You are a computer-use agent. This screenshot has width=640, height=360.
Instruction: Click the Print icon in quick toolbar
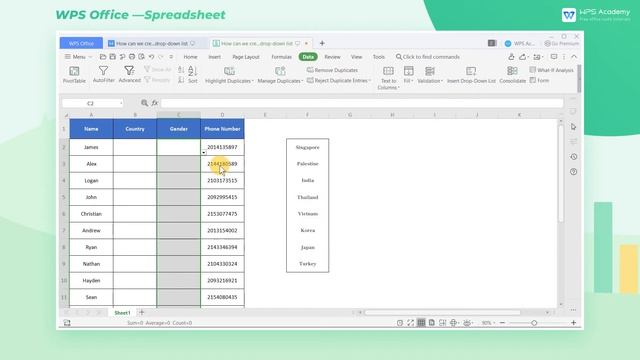[x=132, y=57]
